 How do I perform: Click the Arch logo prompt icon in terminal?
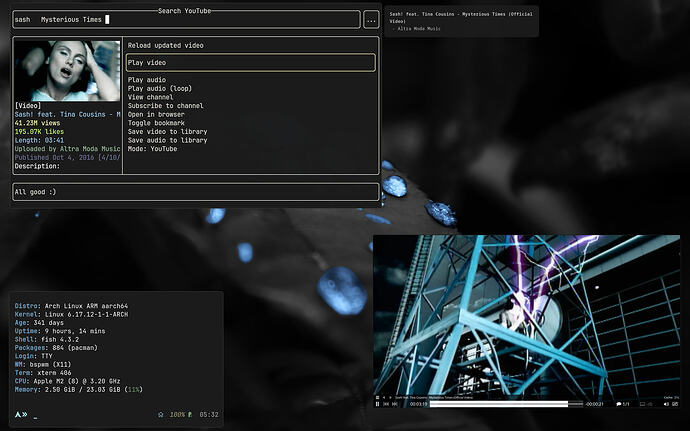tap(18, 415)
